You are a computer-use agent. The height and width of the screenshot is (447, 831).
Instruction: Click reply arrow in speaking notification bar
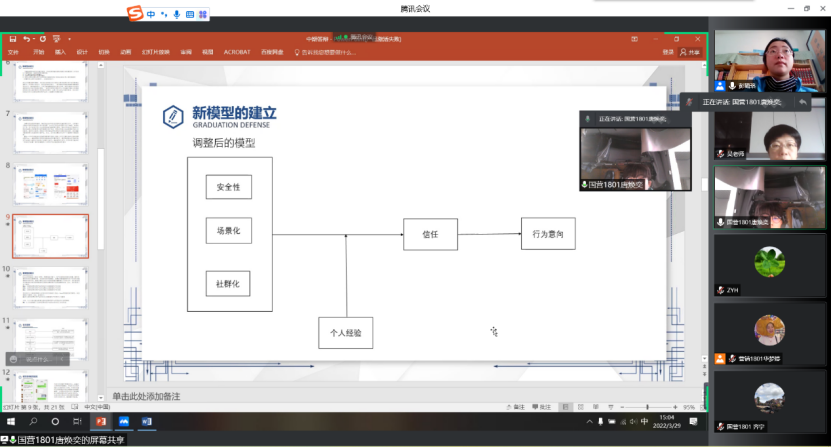coord(803,102)
